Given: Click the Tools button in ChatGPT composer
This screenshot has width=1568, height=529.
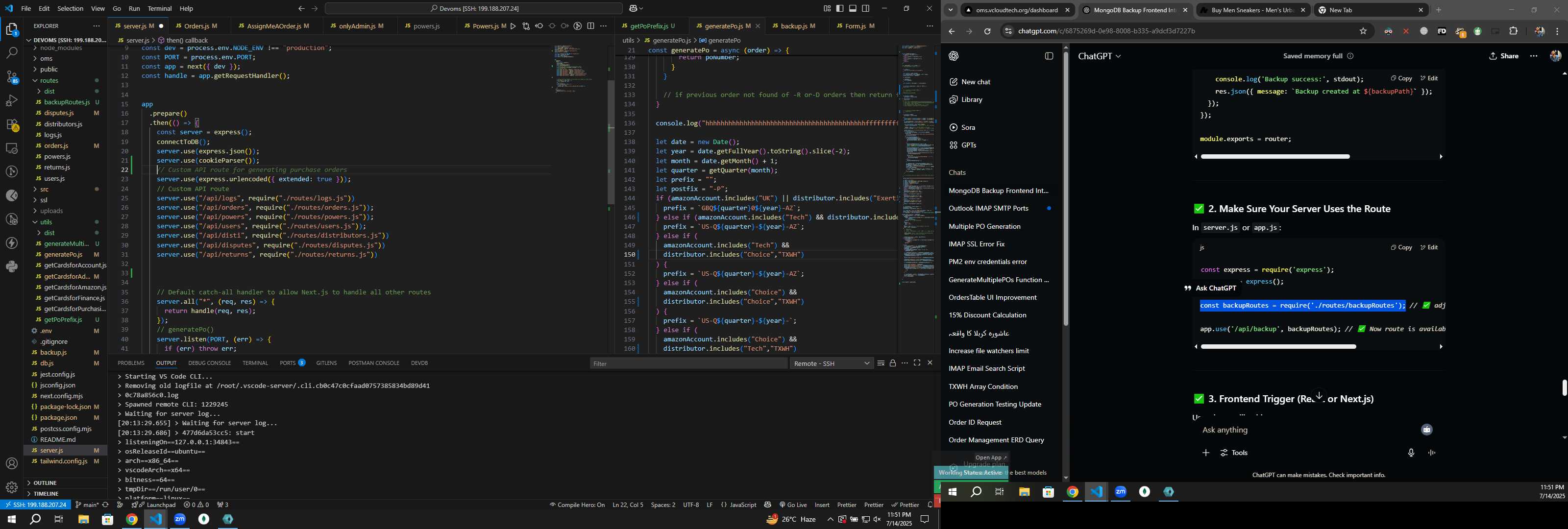Looking at the screenshot, I should pyautogui.click(x=1234, y=453).
